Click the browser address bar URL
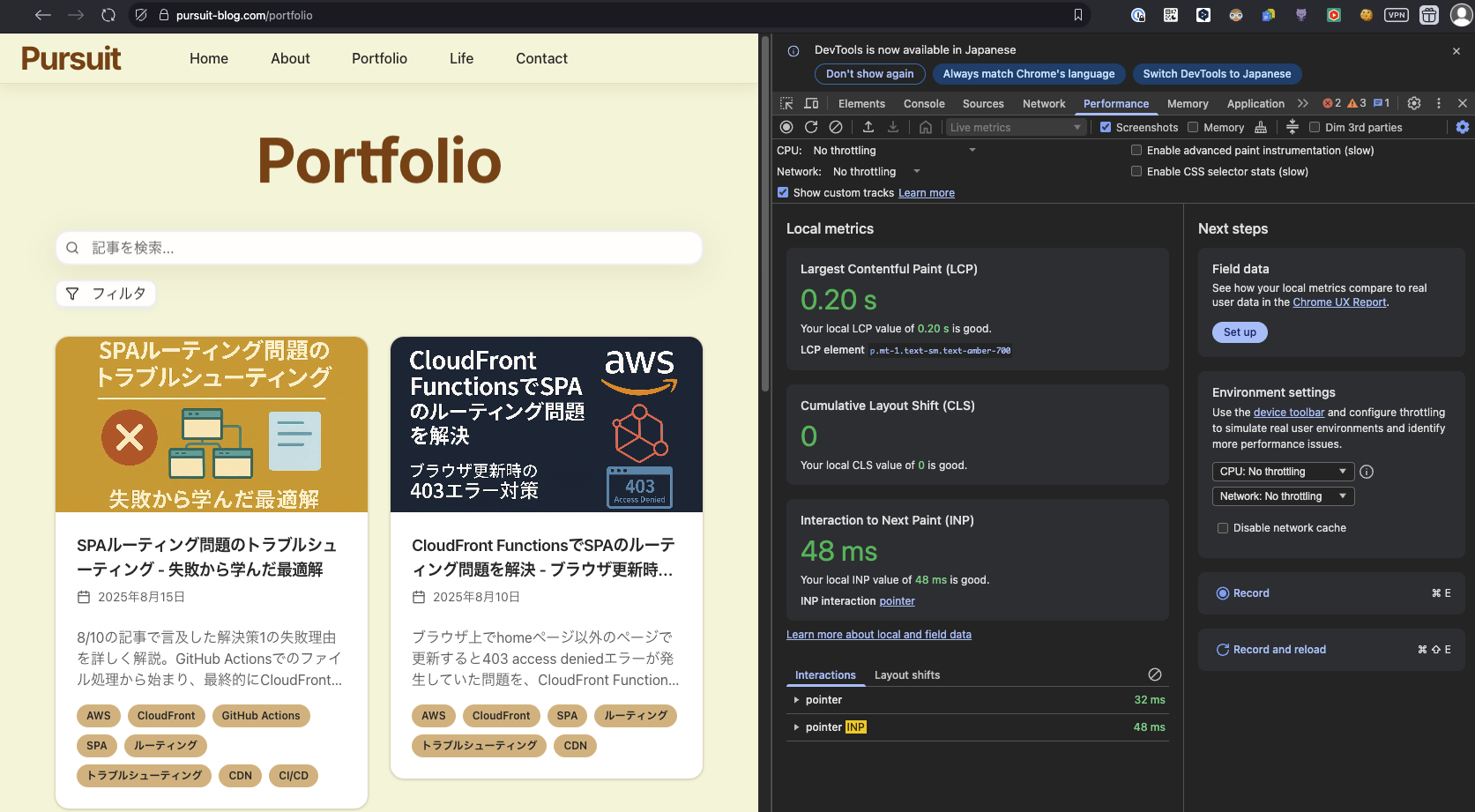The image size is (1475, 812). pos(244,15)
